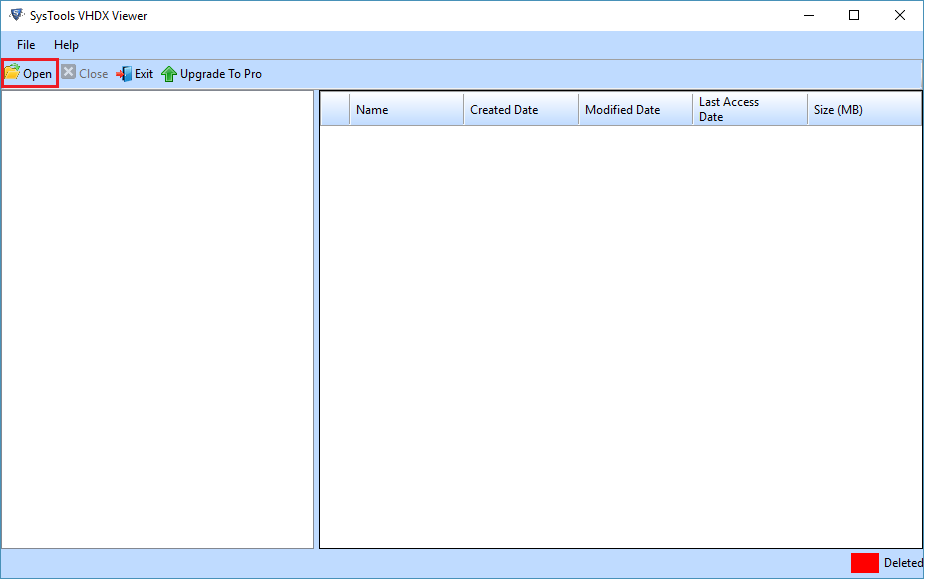Minimize the VHDX Viewer window
The image size is (925, 579).
pos(809,15)
